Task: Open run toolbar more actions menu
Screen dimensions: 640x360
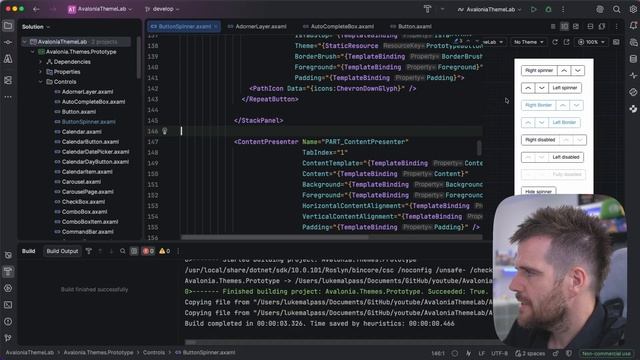Action: coord(563,9)
